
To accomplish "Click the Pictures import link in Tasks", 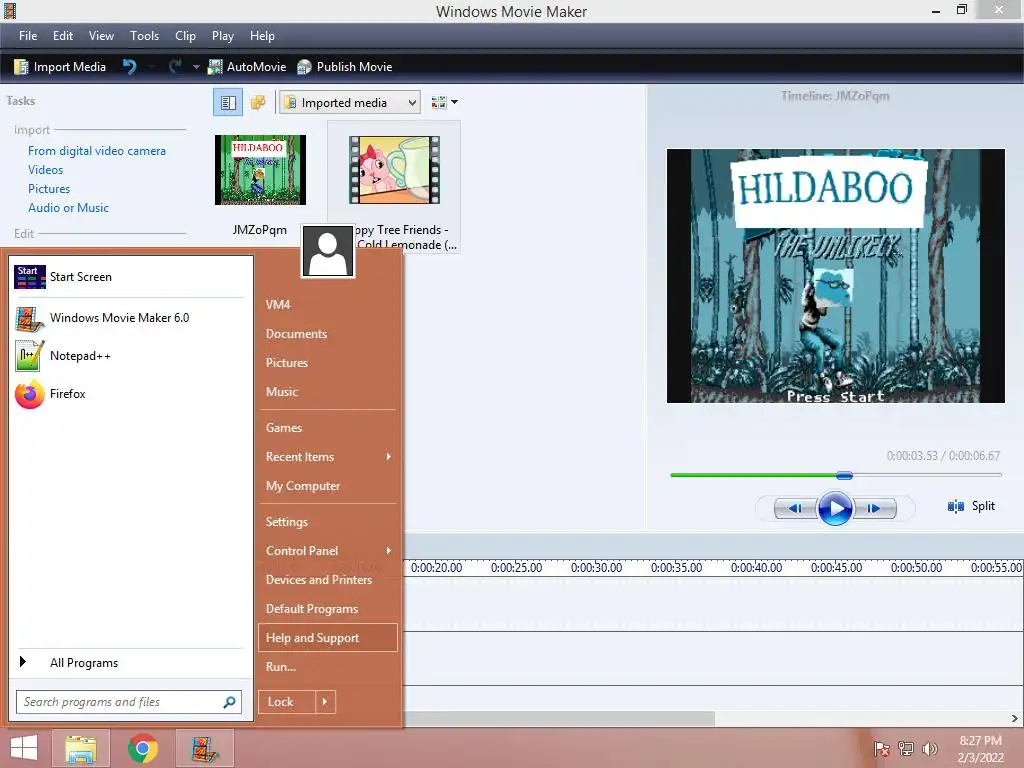I will click(49, 189).
